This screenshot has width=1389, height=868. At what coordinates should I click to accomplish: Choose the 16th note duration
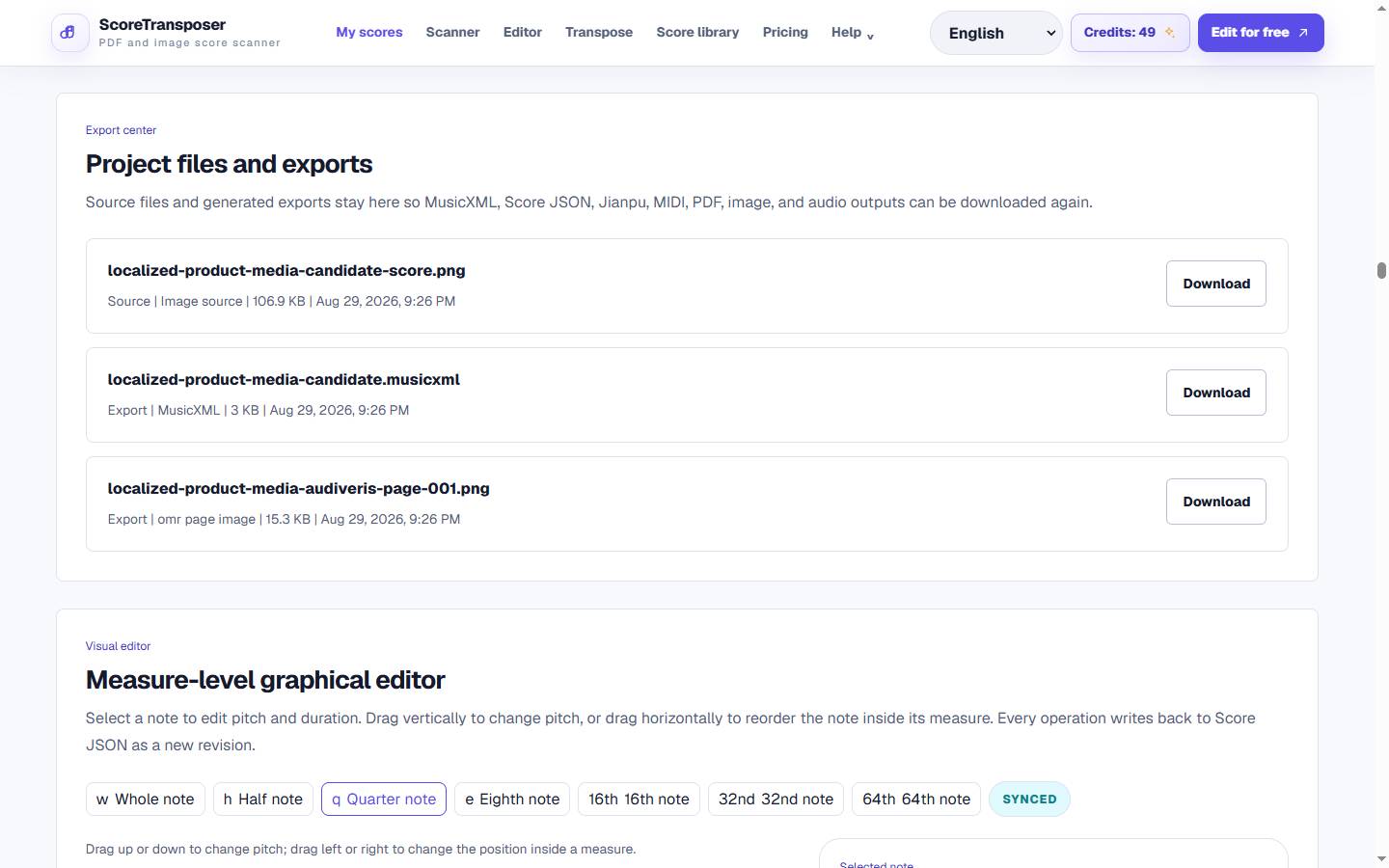click(x=639, y=799)
